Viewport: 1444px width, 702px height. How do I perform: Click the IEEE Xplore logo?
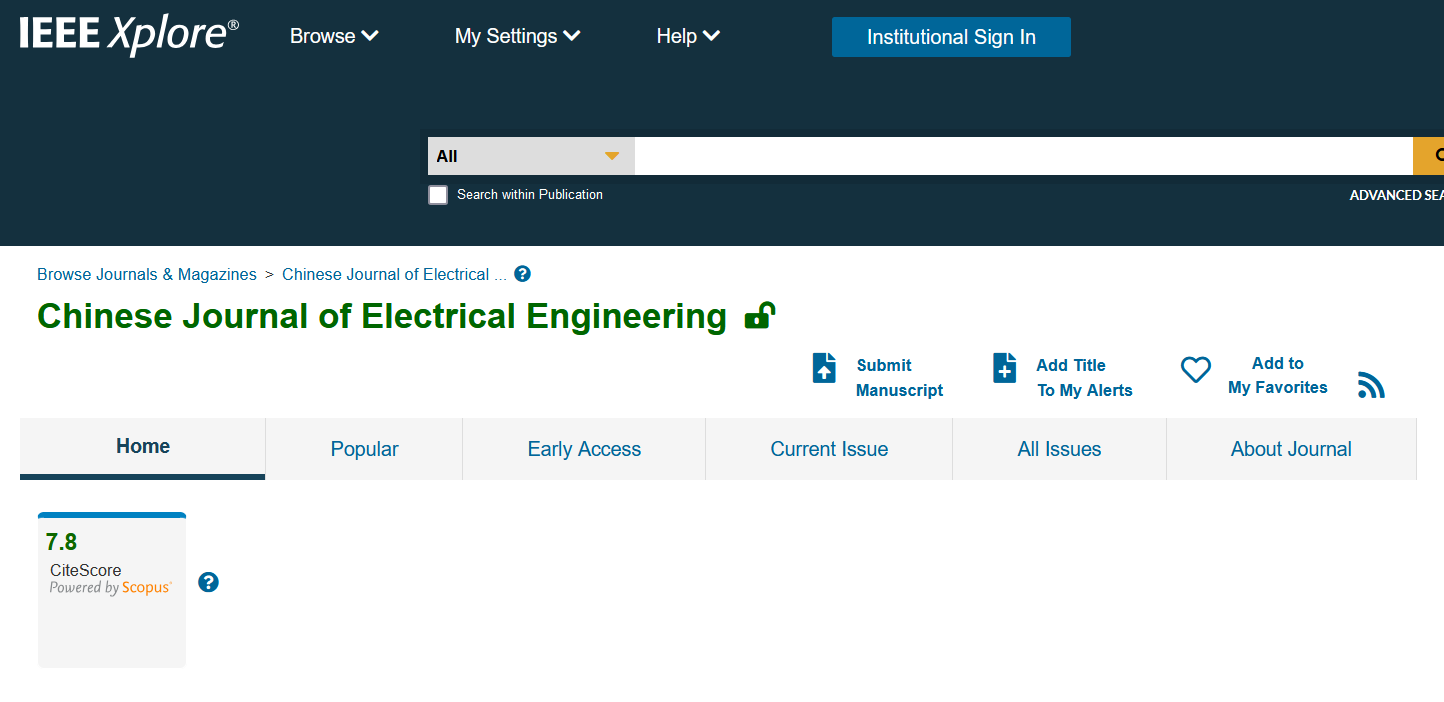129,35
